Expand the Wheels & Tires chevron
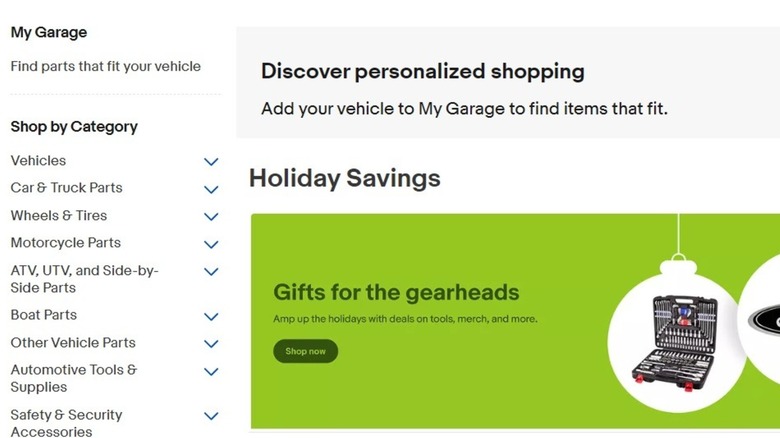The height and width of the screenshot is (438, 780). (211, 216)
